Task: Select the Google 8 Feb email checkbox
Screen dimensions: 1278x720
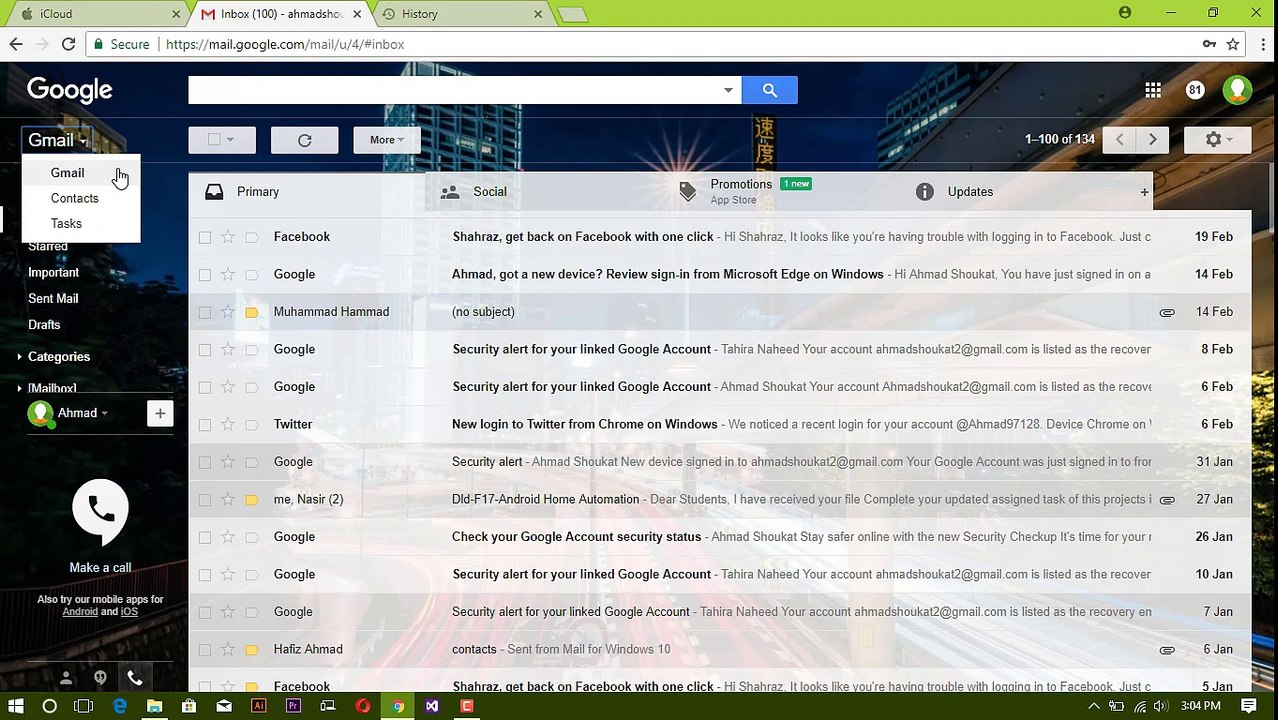Action: [x=205, y=349]
